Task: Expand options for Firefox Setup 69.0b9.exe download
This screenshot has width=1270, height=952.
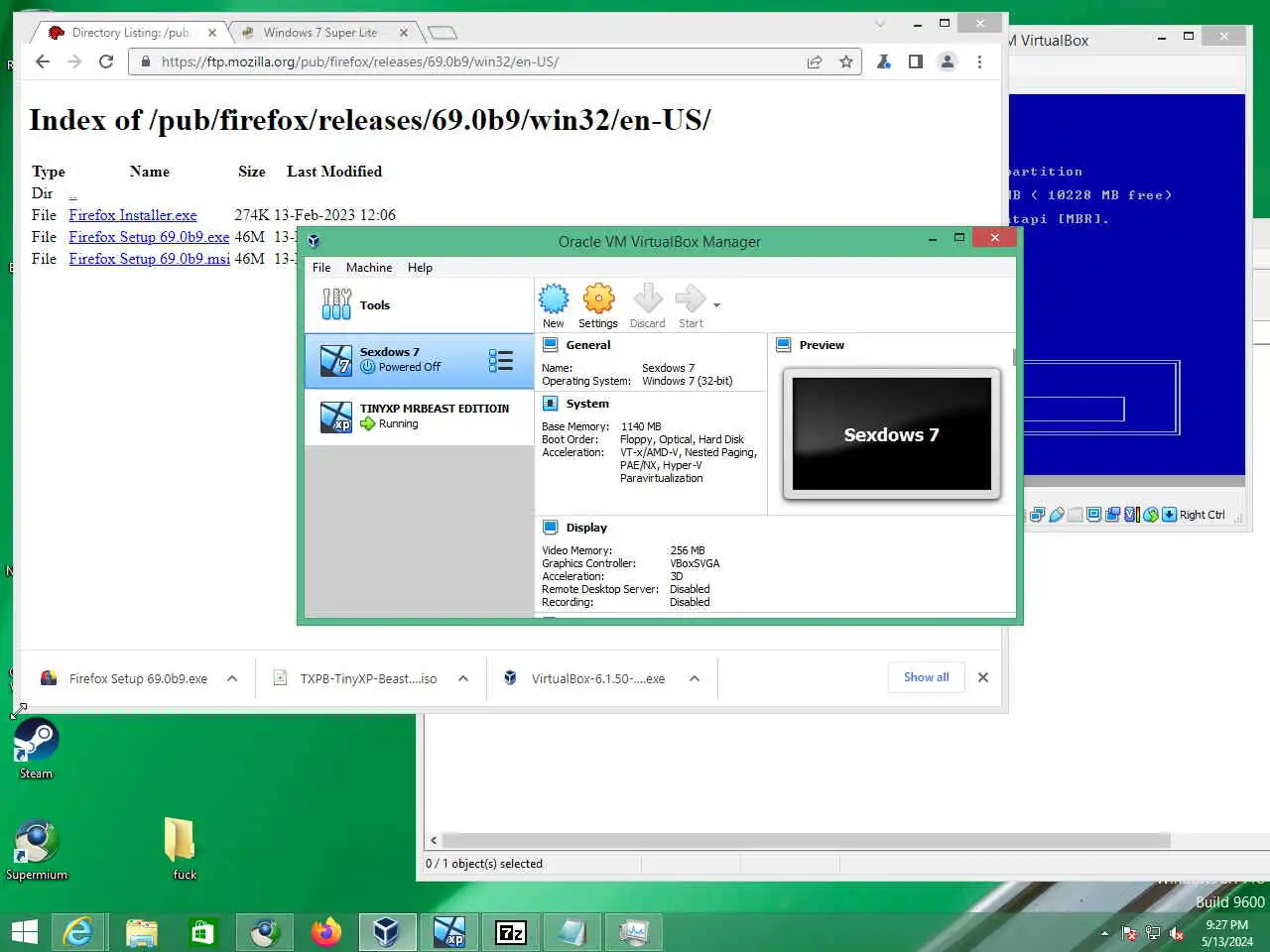Action: [x=232, y=678]
